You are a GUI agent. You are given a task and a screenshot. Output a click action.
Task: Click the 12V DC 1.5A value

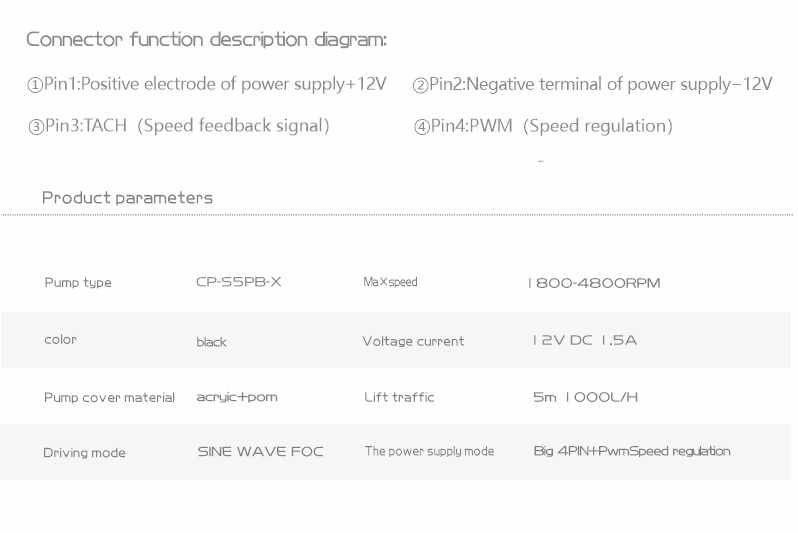click(x=585, y=340)
